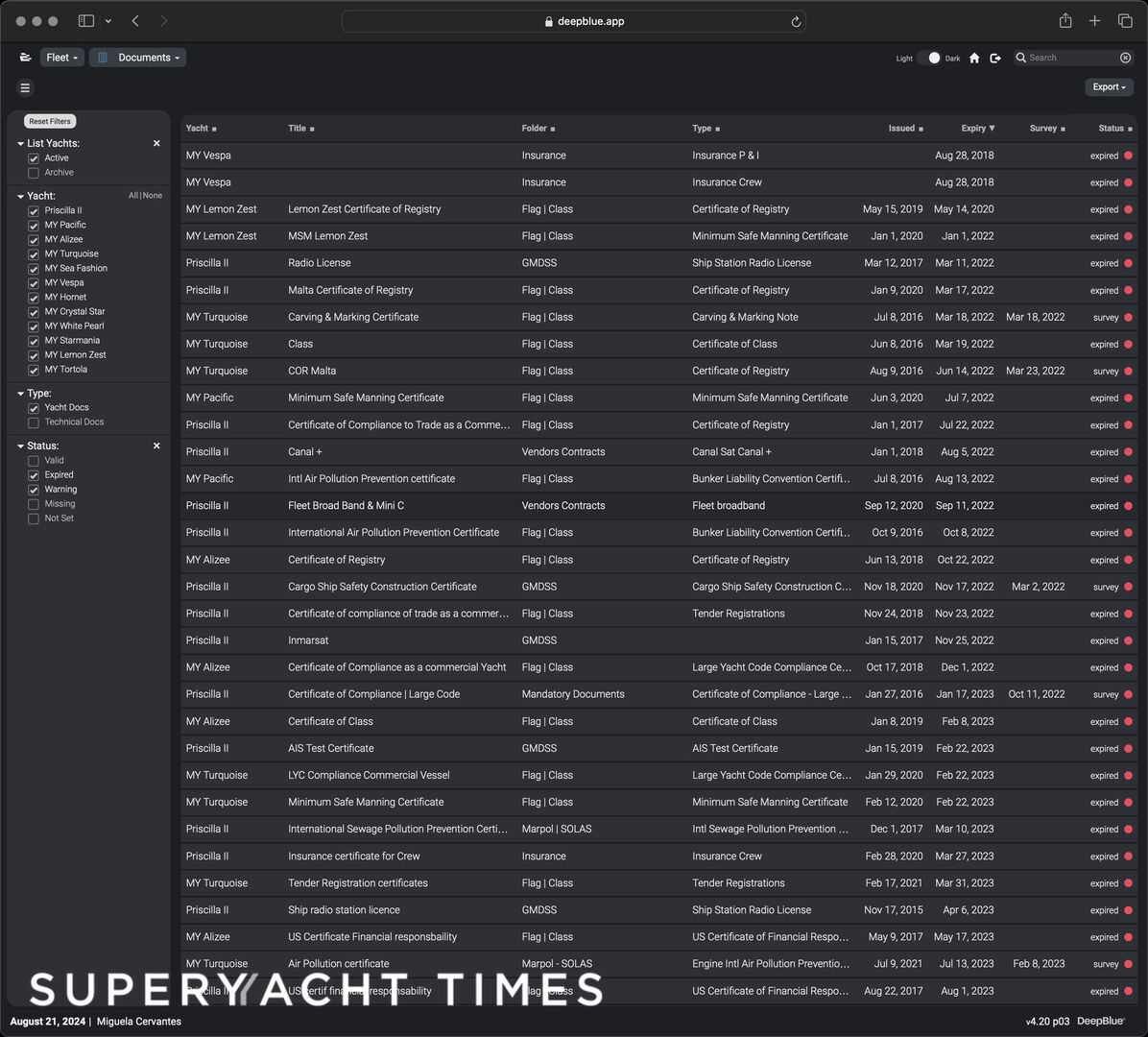Screen dimensions: 1148x1037
Task: Click red status dot for Radio License row
Action: pyautogui.click(x=1128, y=263)
